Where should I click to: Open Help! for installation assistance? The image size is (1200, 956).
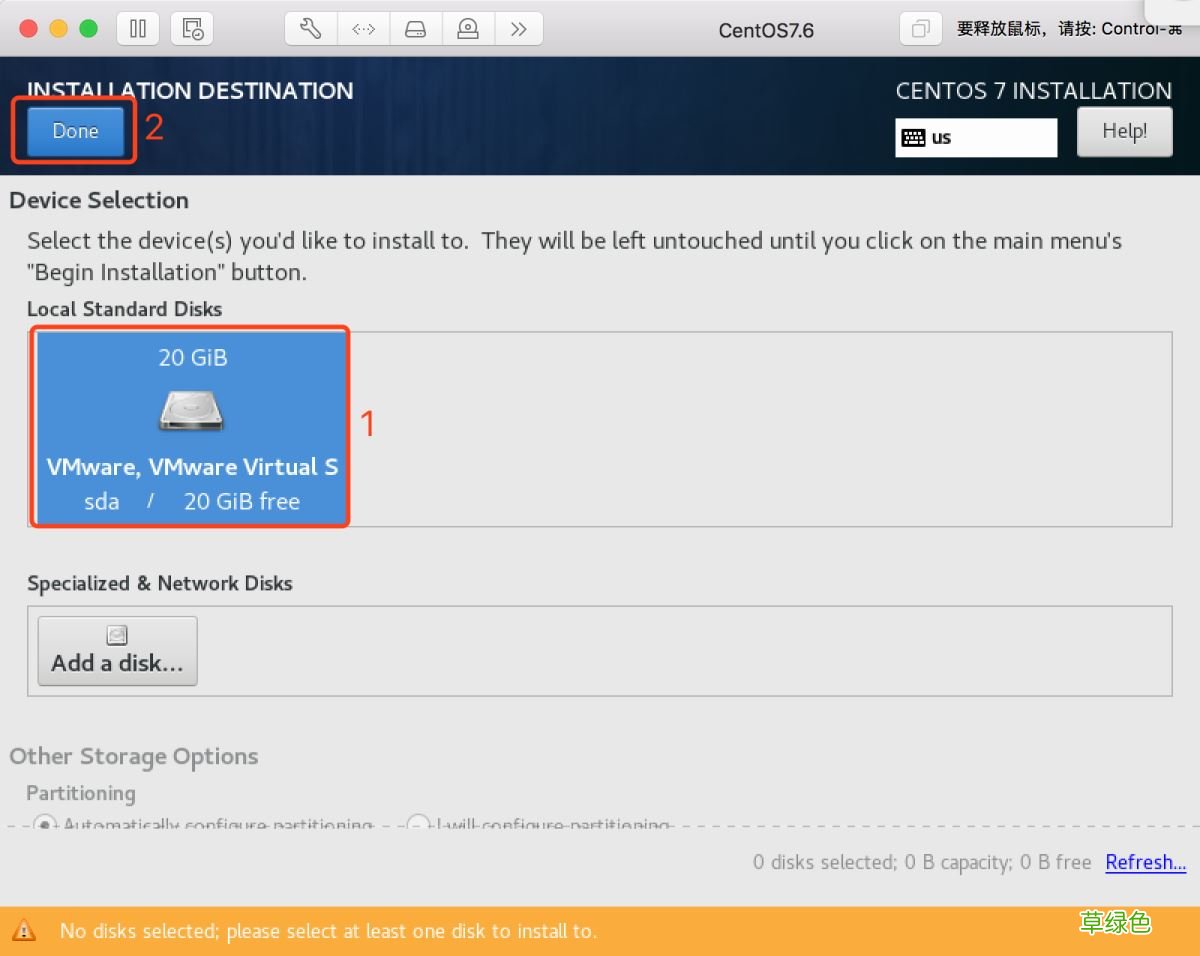pyautogui.click(x=1124, y=131)
